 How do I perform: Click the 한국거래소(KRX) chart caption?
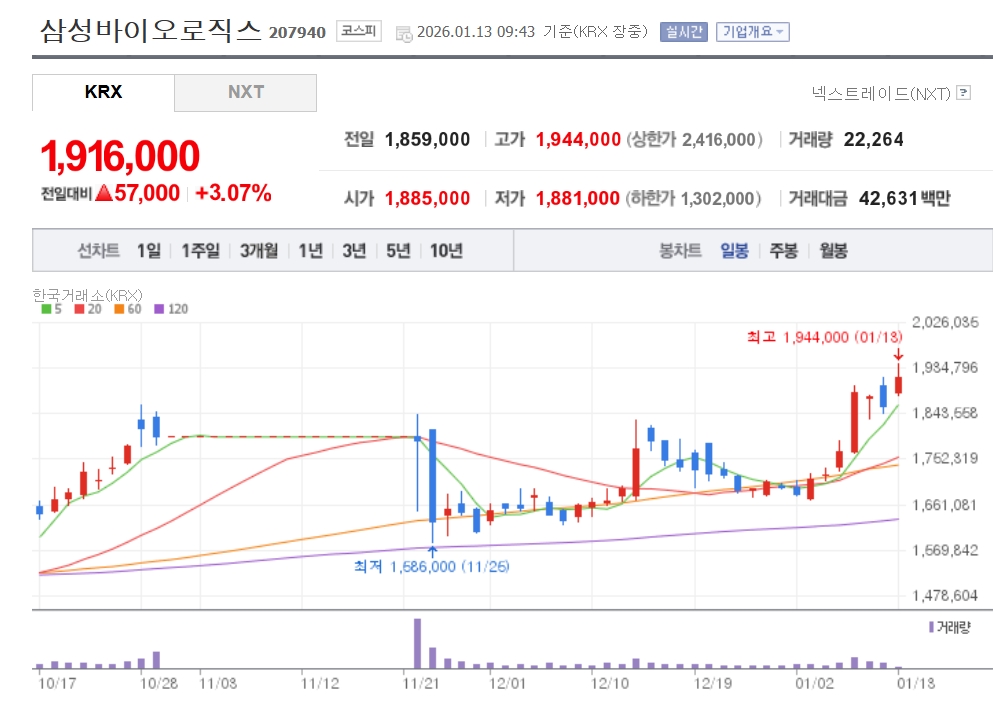(x=87, y=295)
